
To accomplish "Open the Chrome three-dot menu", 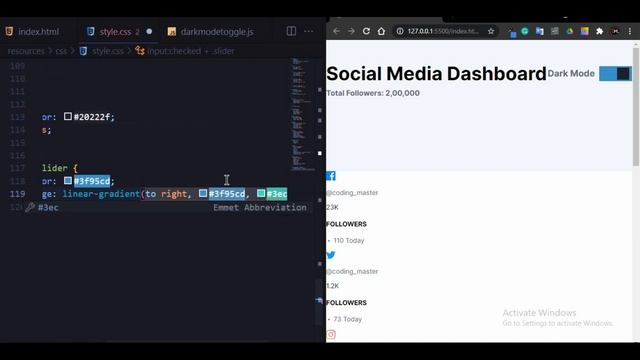I will [630, 31].
